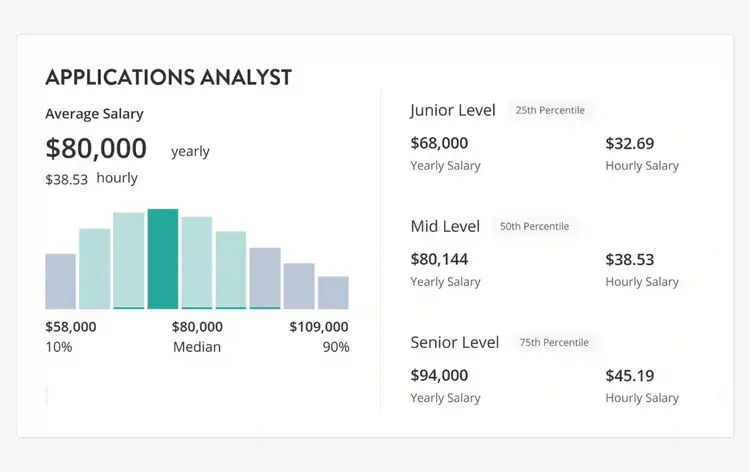Click the large $80,000 average salary figure
Image resolution: width=750 pixels, height=472 pixels.
[x=96, y=149]
